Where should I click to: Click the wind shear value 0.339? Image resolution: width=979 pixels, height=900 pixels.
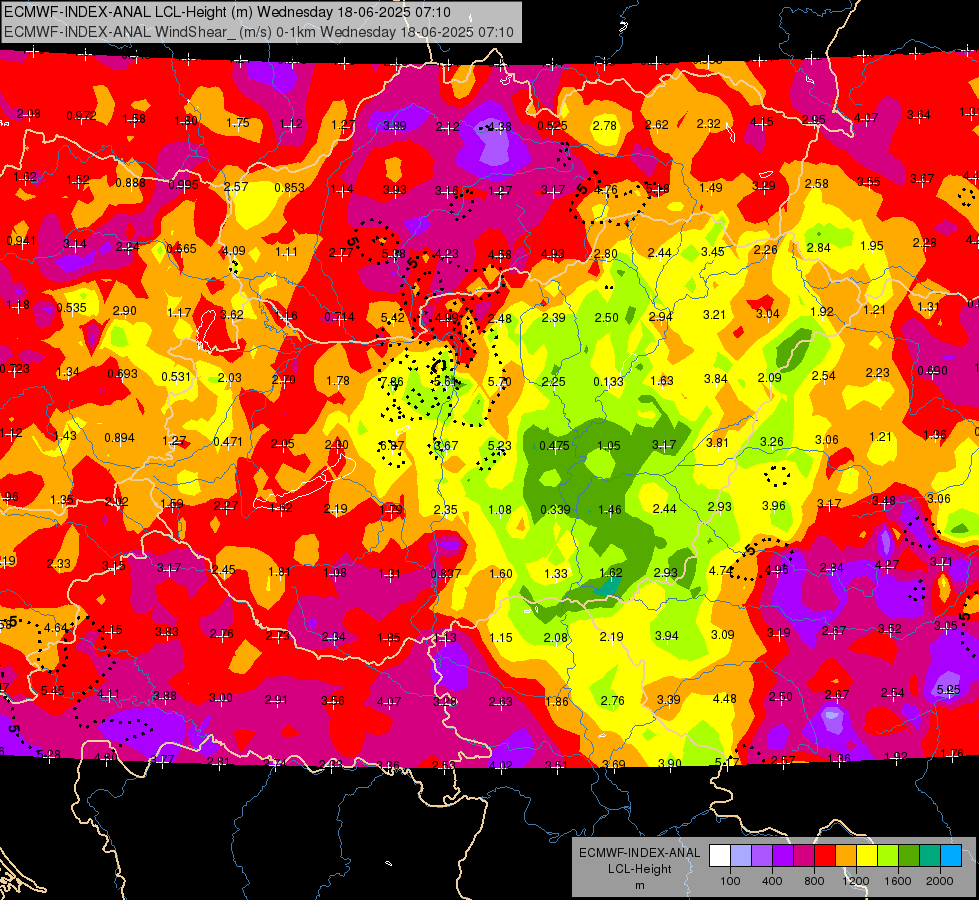point(555,509)
